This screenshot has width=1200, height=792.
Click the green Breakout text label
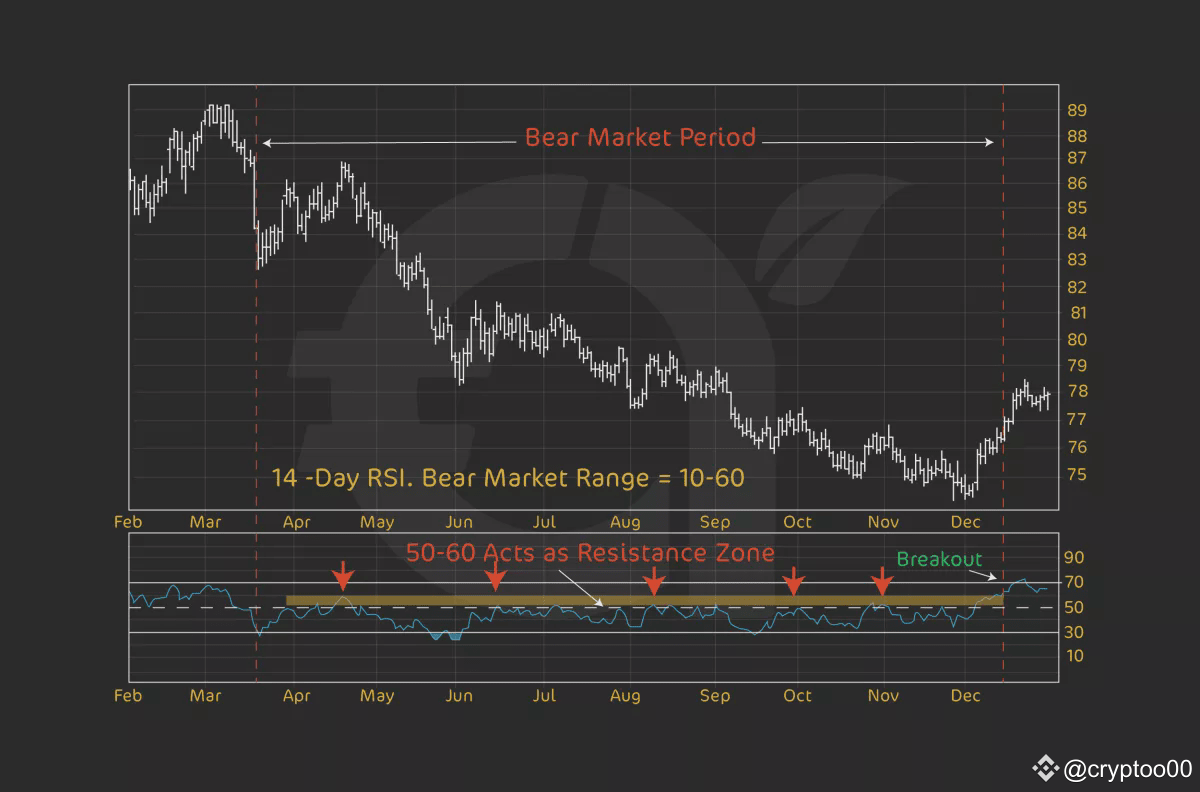pyautogui.click(x=940, y=560)
